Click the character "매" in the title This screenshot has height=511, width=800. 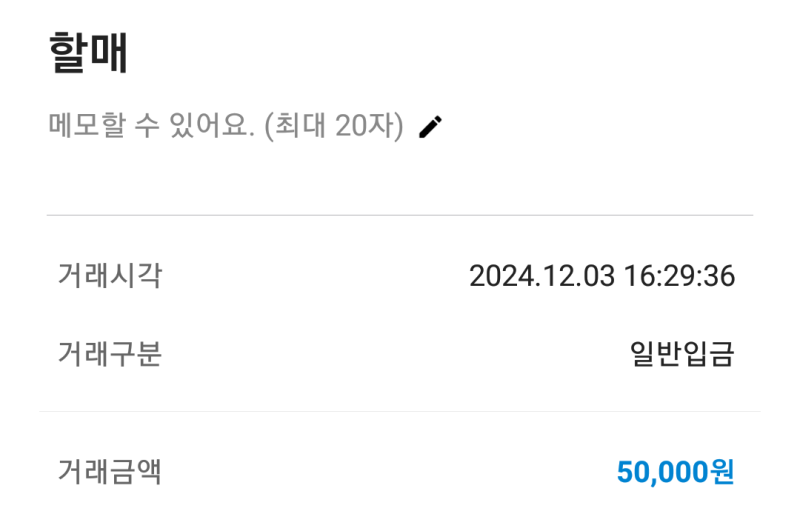click(108, 55)
